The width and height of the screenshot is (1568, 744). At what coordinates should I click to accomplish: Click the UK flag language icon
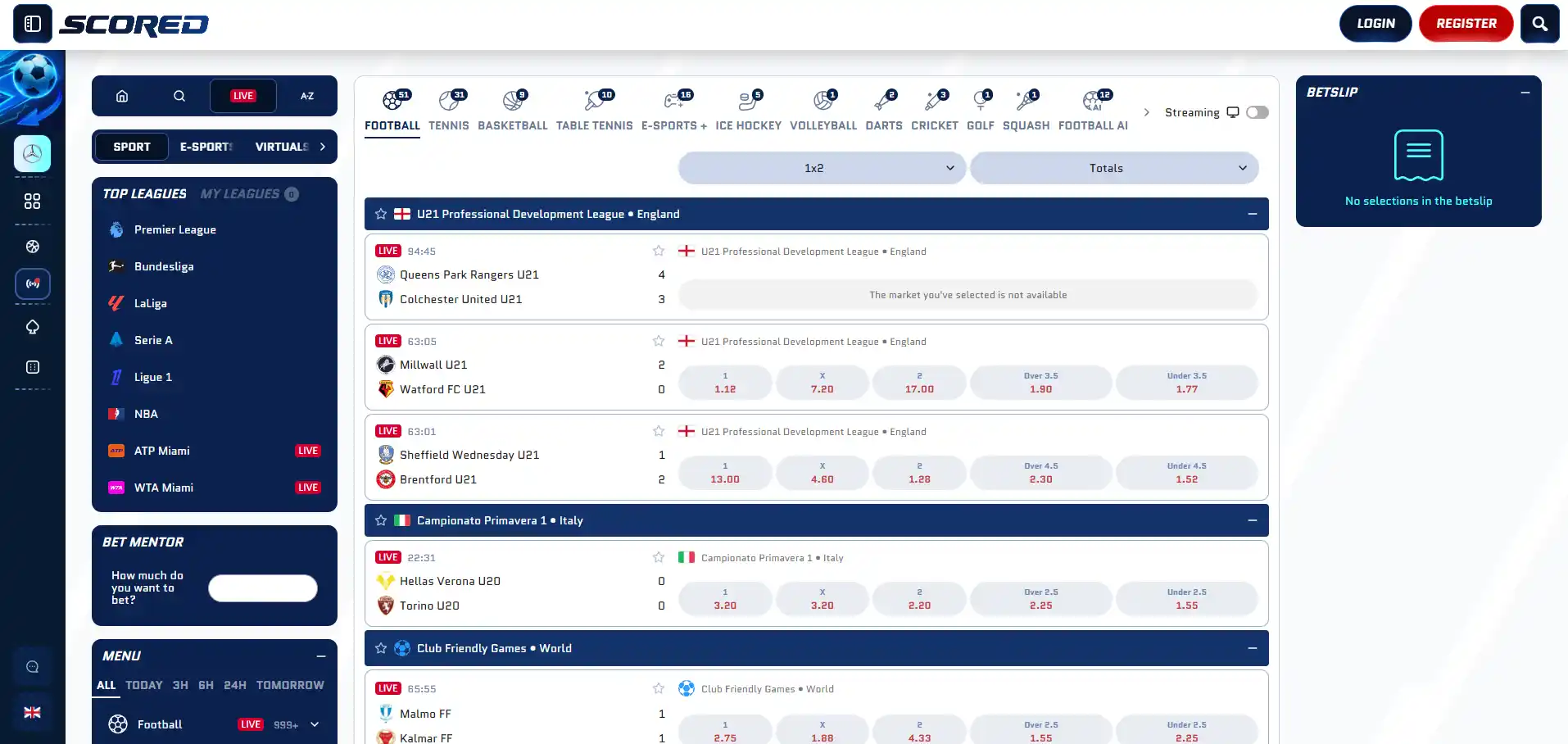33,713
